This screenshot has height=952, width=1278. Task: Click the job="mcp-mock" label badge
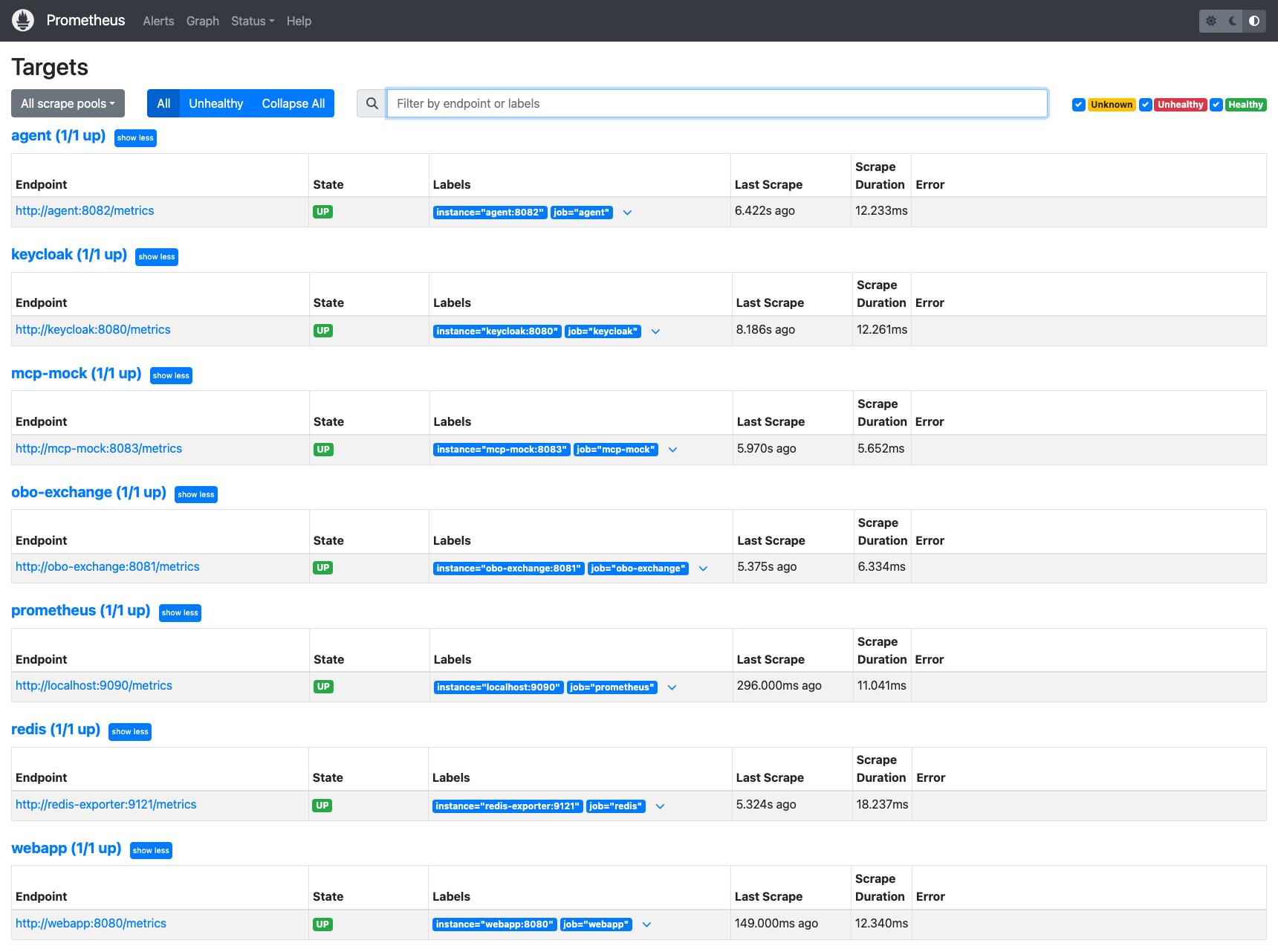click(x=616, y=450)
